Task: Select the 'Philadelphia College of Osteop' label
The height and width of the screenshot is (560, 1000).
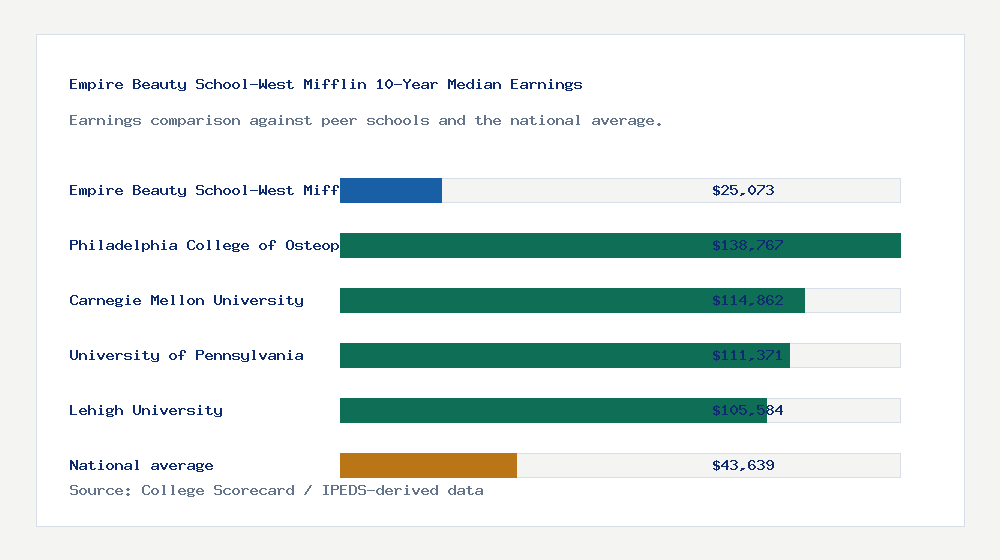Action: [204, 246]
